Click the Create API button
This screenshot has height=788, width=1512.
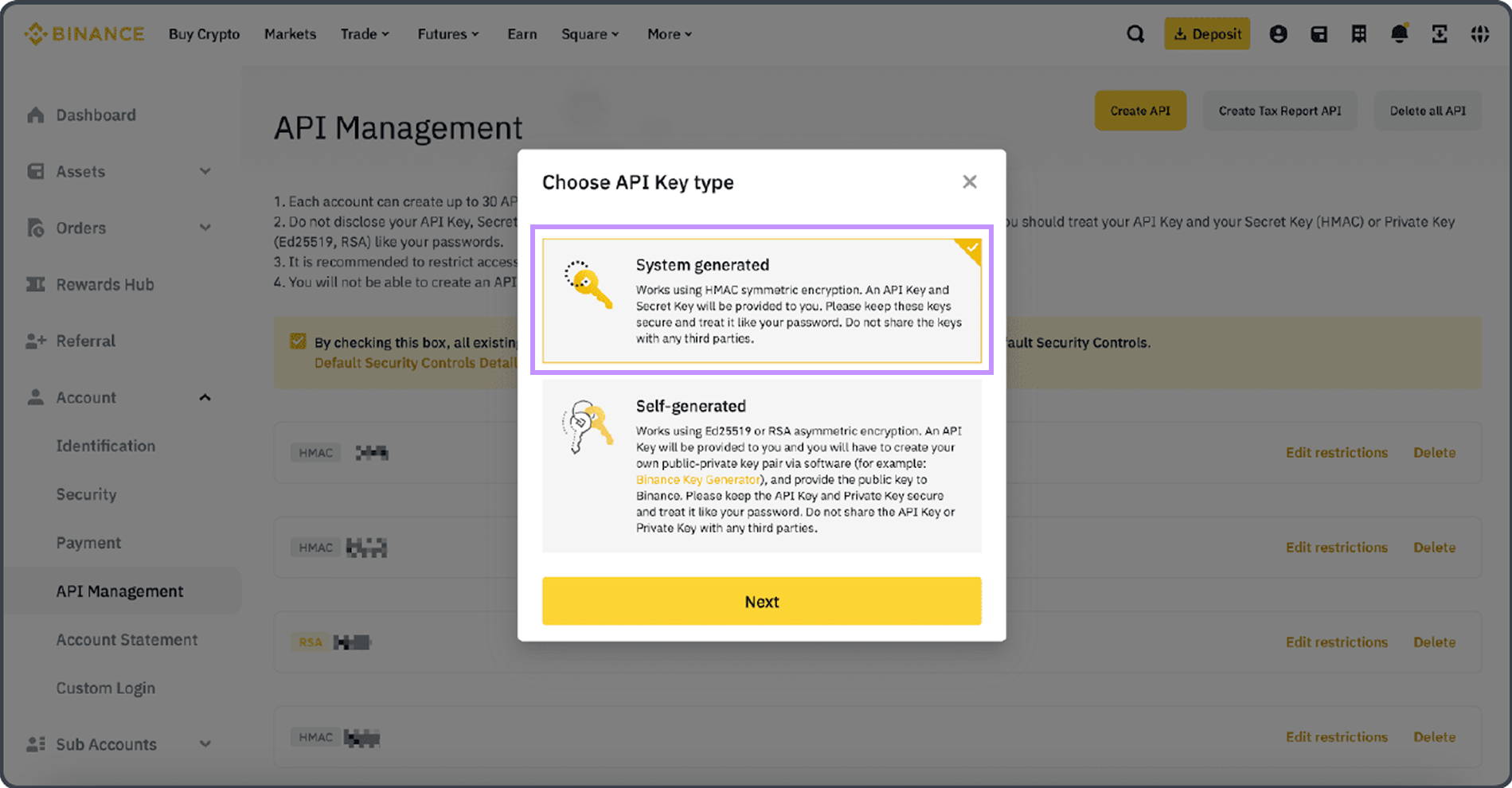(1140, 111)
